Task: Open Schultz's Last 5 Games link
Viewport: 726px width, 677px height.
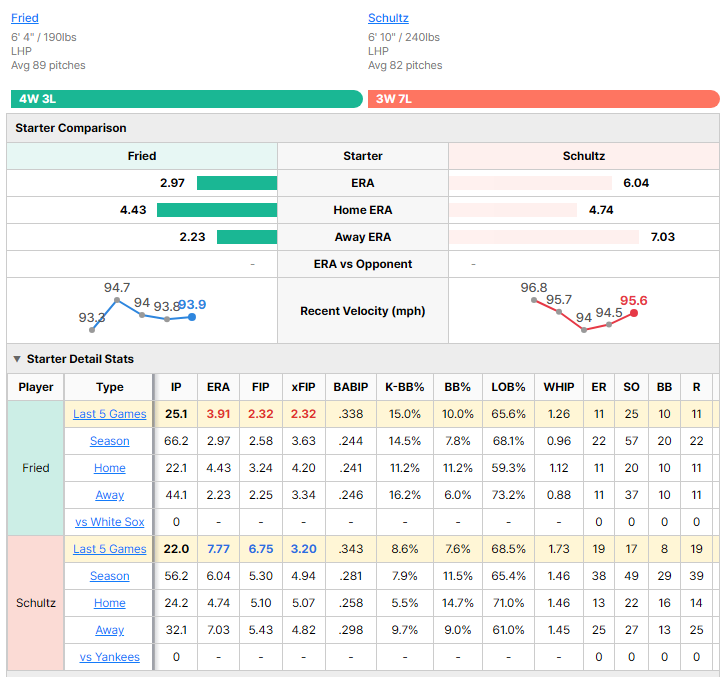Action: [110, 549]
